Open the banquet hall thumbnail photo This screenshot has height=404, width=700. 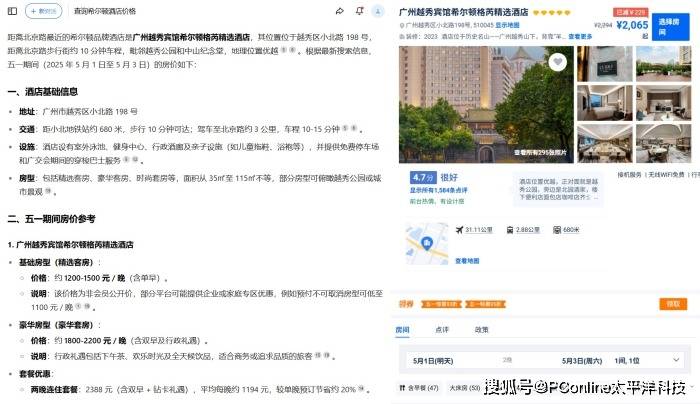tap(604, 144)
